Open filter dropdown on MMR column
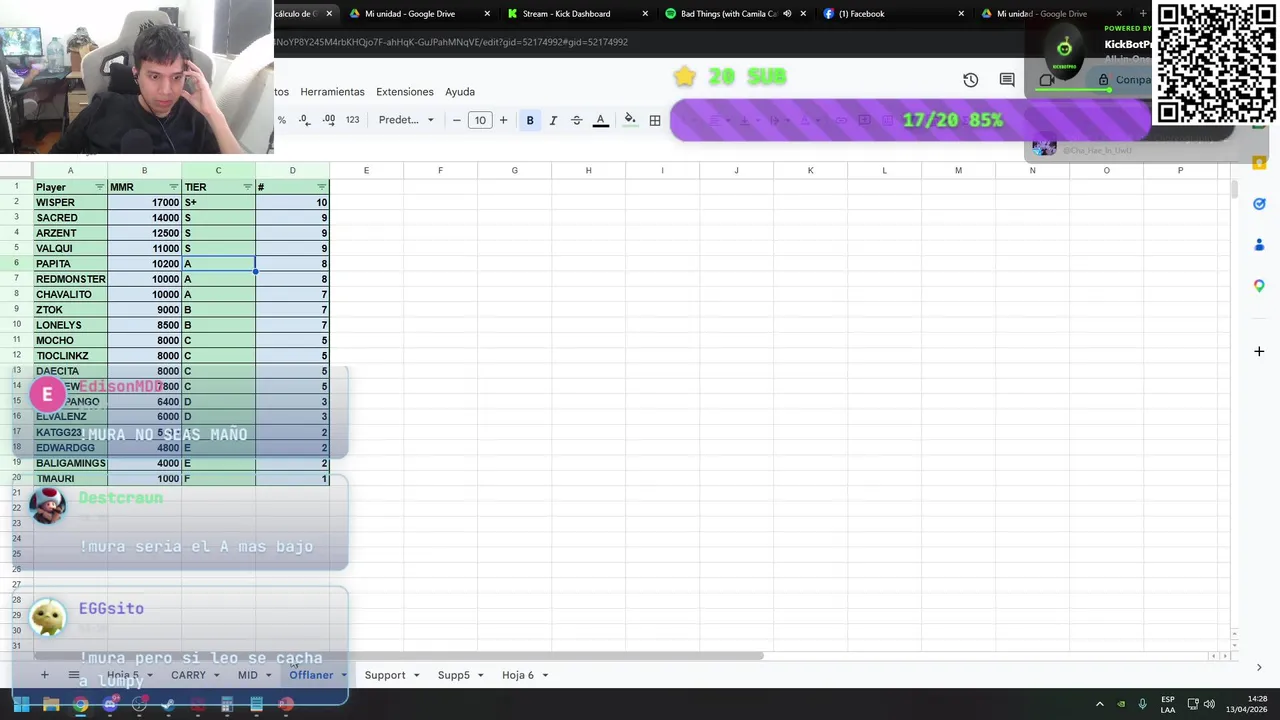 point(174,187)
